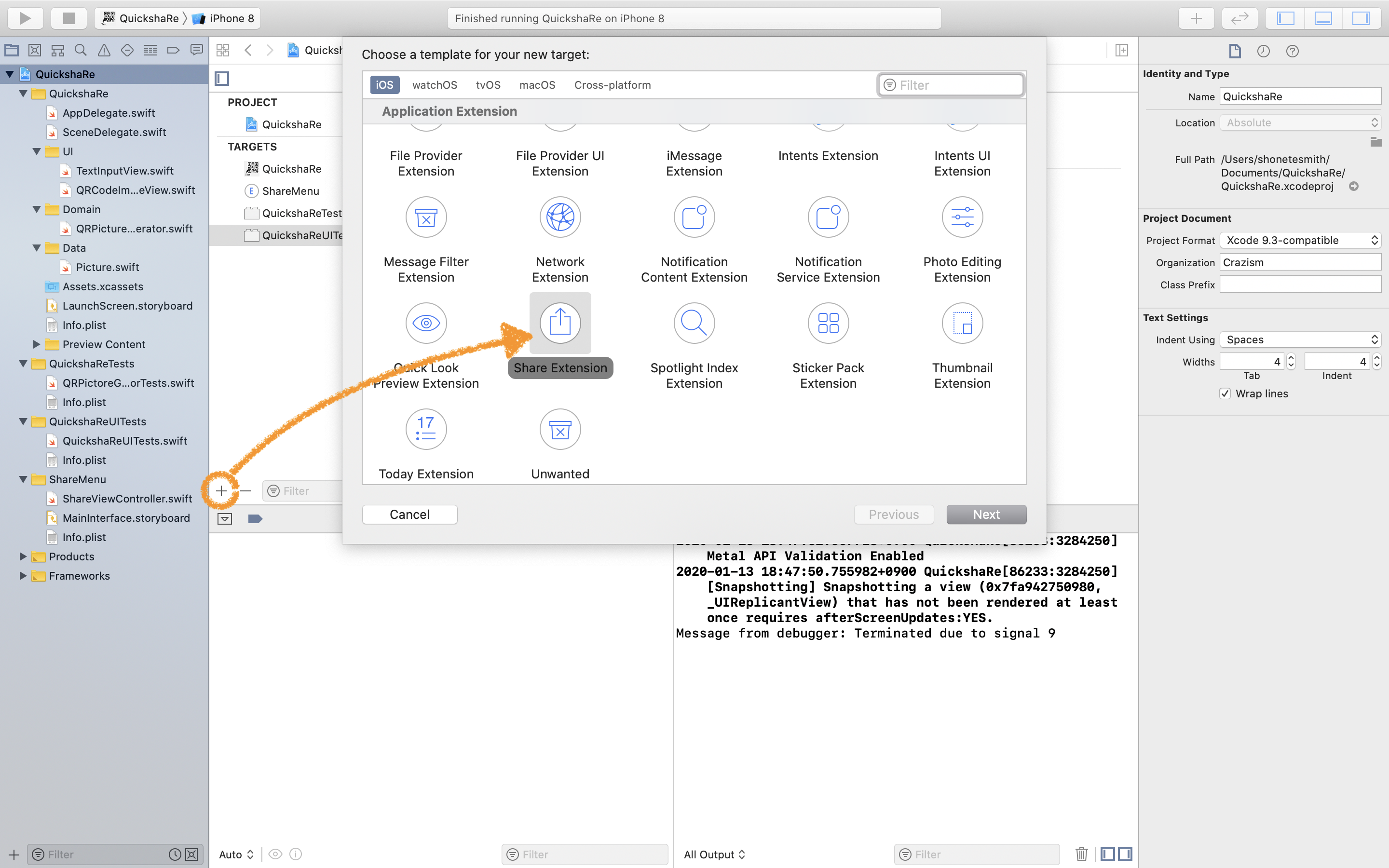Expand the Products folder
Image resolution: width=1389 pixels, height=868 pixels.
point(23,556)
